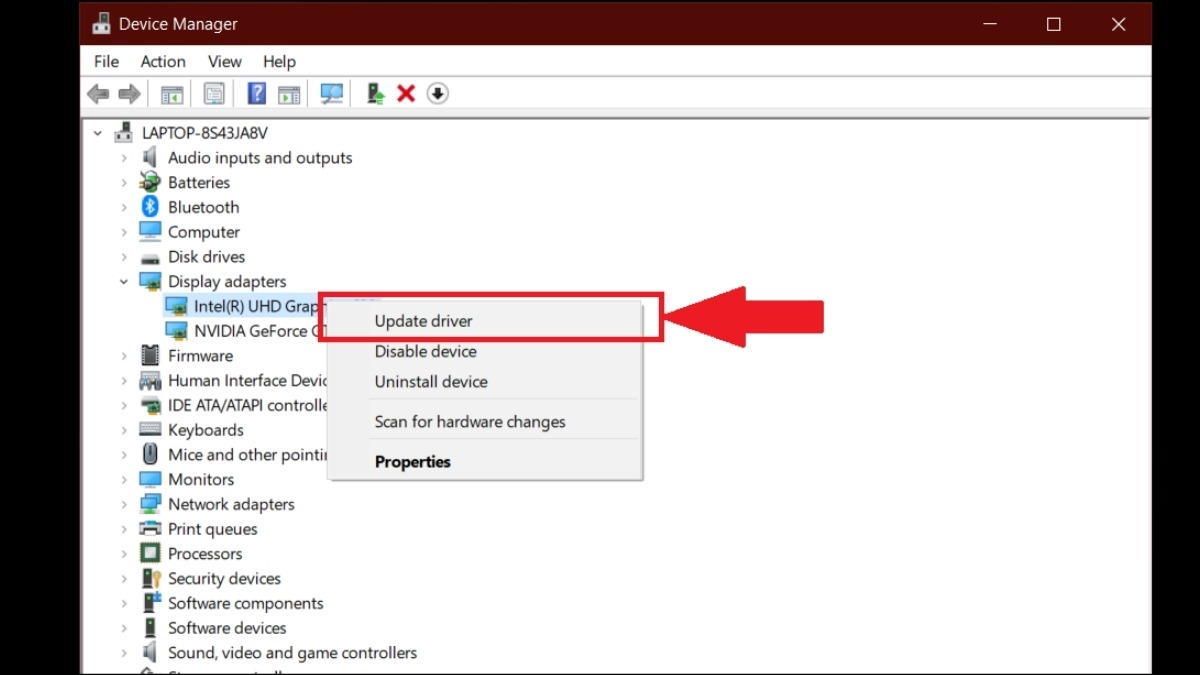This screenshot has height=675, width=1200.
Task: Click the Print queues printer icon
Action: pos(150,529)
